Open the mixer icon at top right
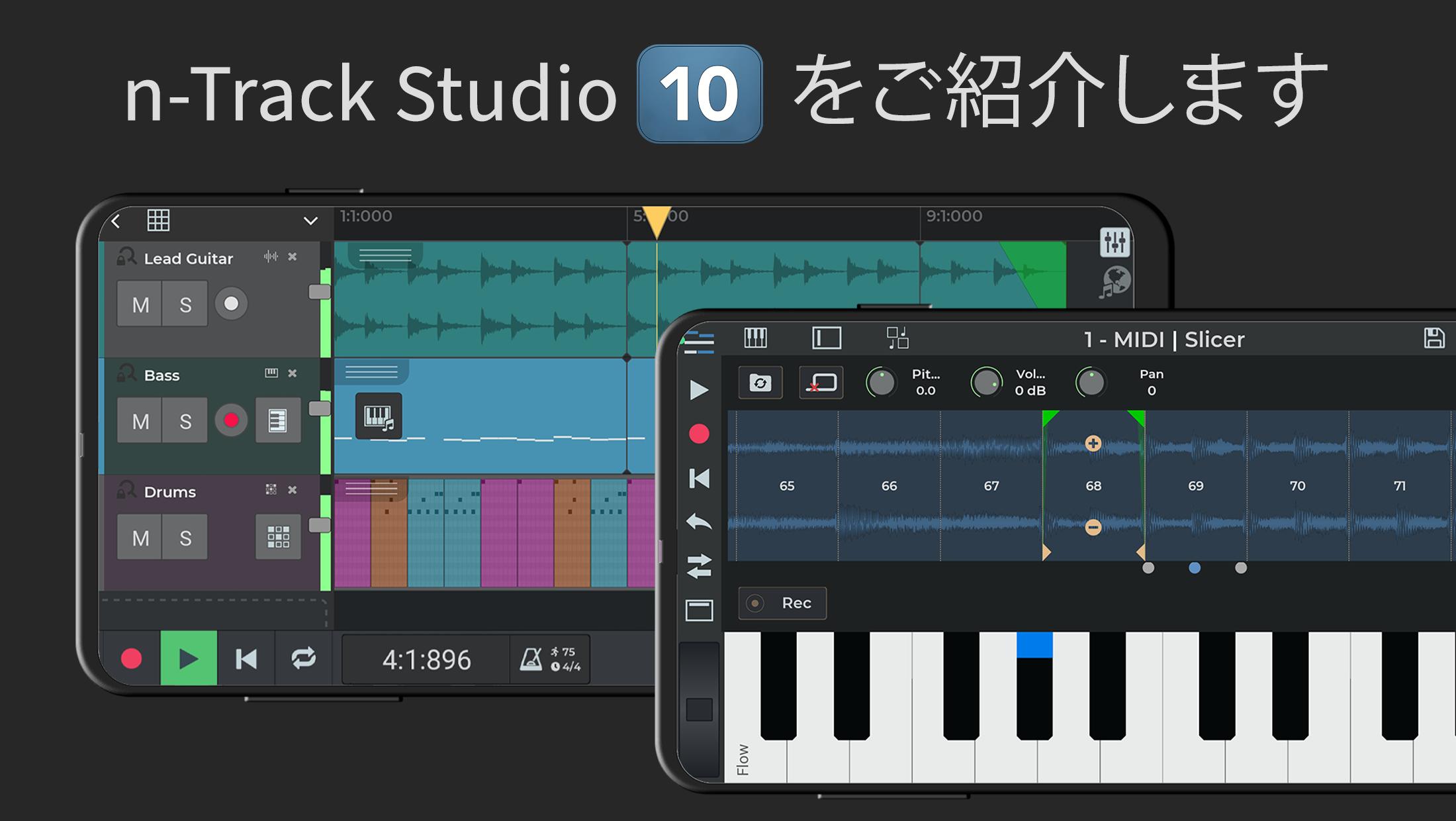Screen dimensions: 1456x821 tap(1115, 242)
